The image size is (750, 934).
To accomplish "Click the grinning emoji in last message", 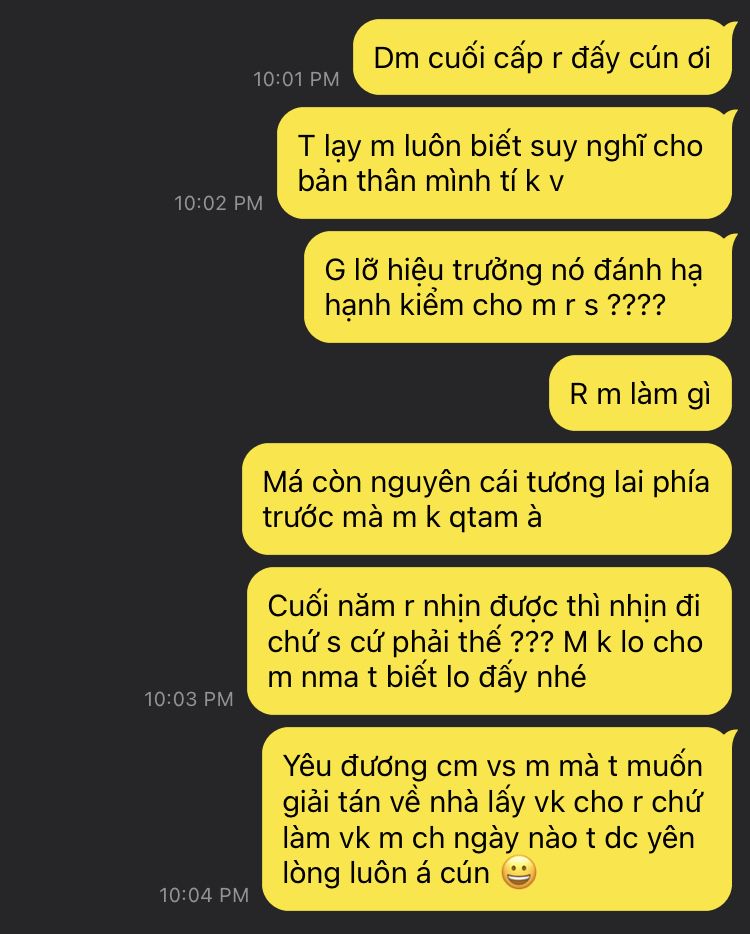I will [519, 873].
